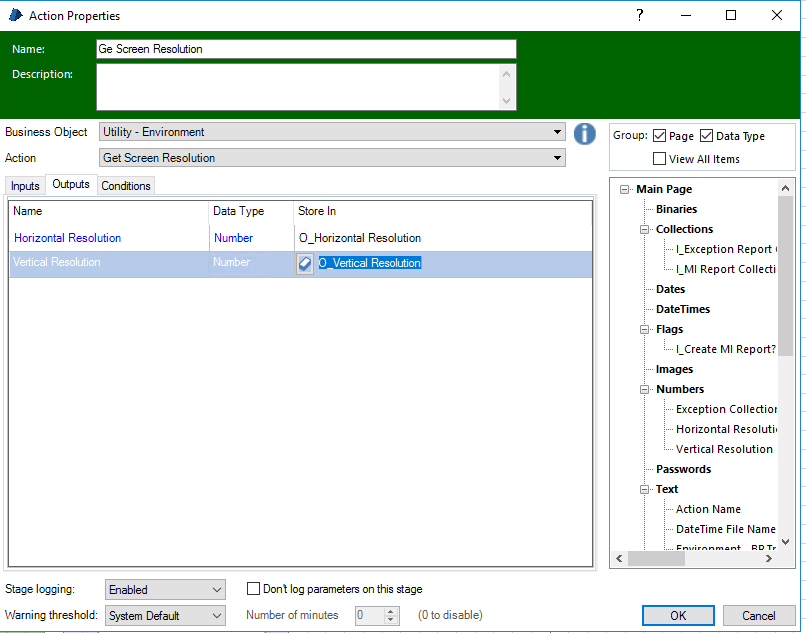Check Don't log parameters on this stage
Screen dimensions: 806x633
pyautogui.click(x=254, y=589)
